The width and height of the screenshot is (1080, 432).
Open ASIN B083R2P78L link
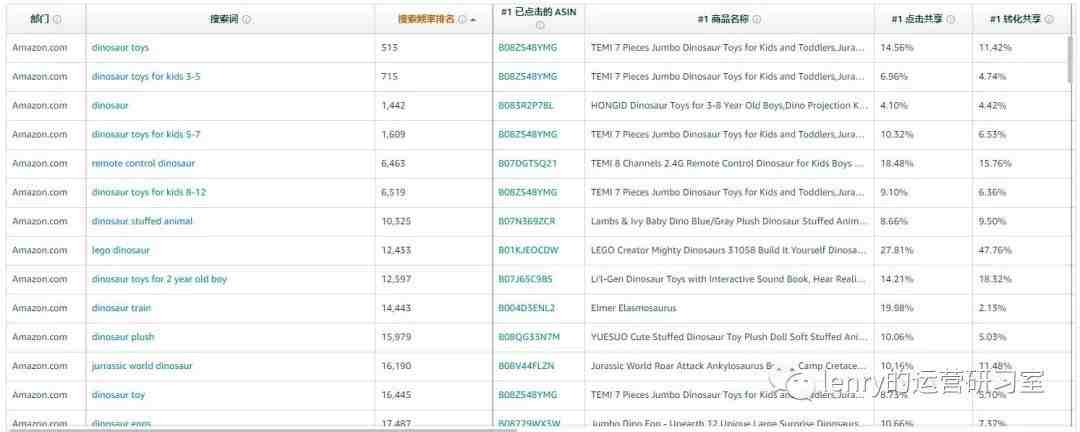[x=526, y=105]
